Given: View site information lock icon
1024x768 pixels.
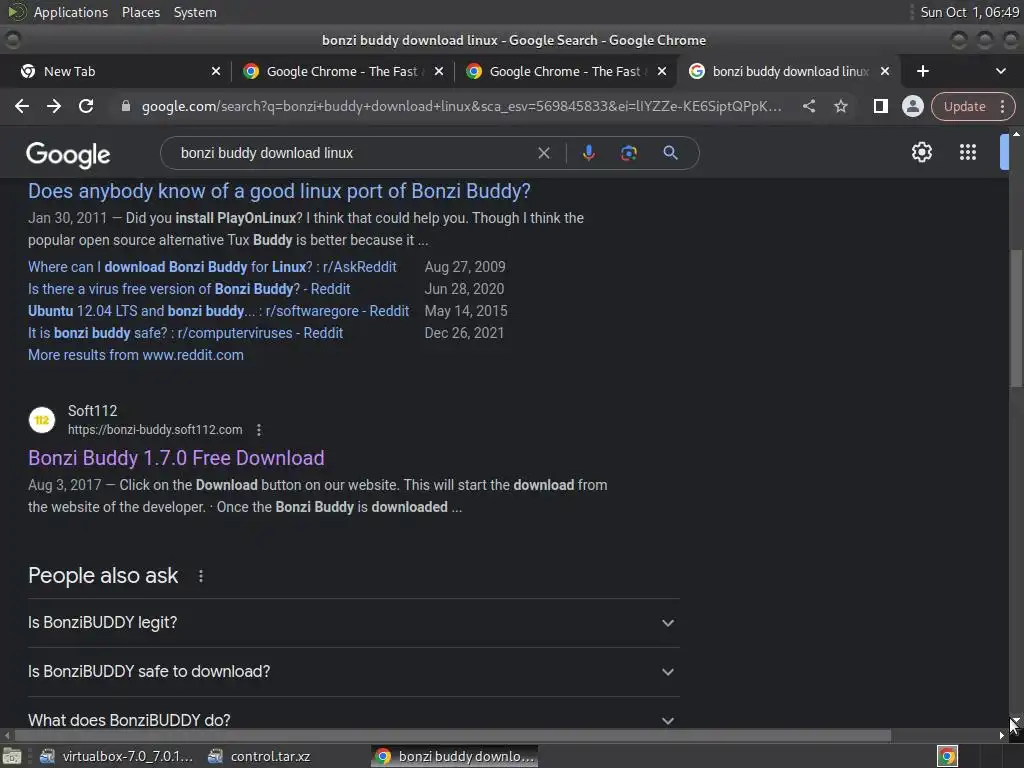Looking at the screenshot, I should pyautogui.click(x=125, y=106).
